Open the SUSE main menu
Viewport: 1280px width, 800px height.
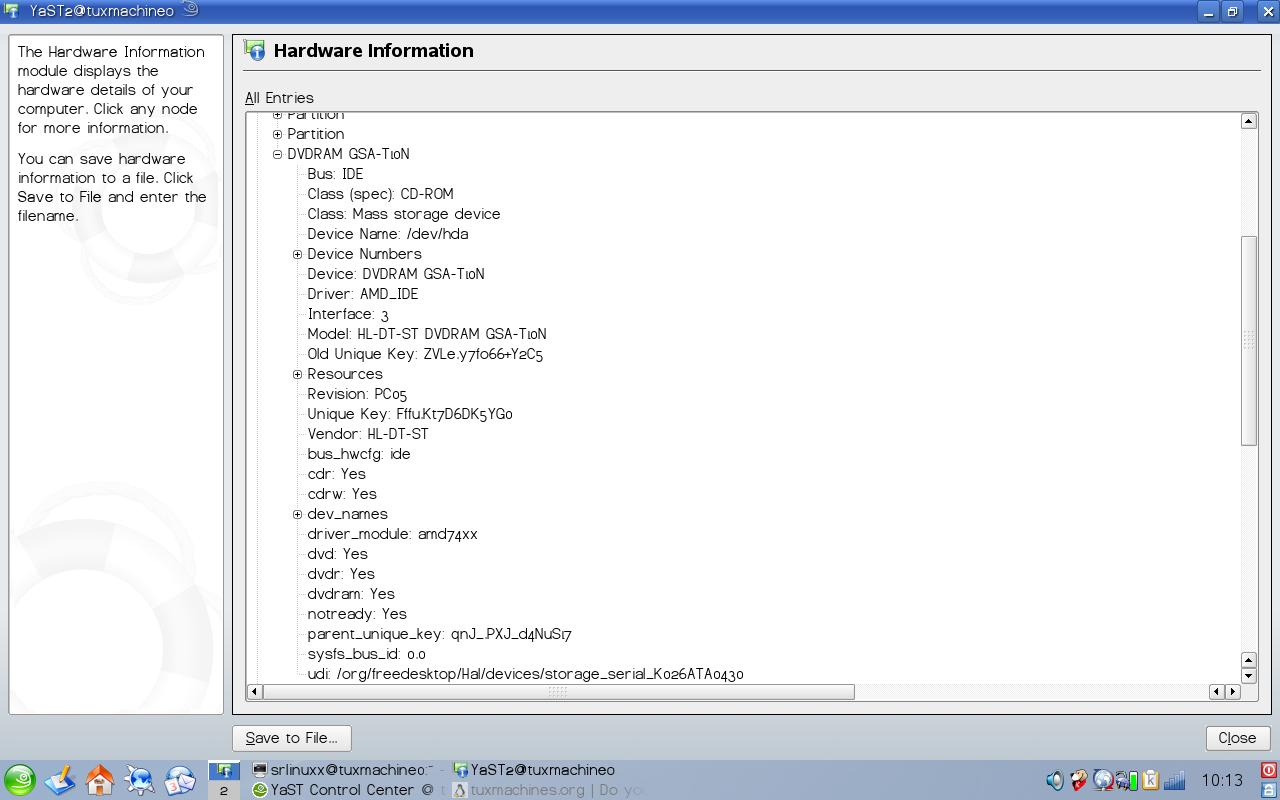(20, 780)
